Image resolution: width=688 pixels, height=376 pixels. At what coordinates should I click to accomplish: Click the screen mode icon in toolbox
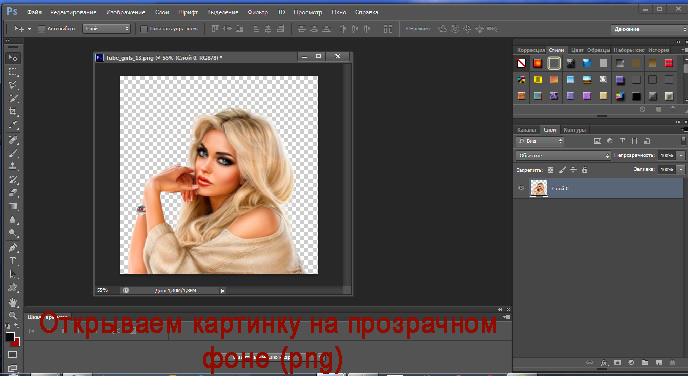pos(12,368)
